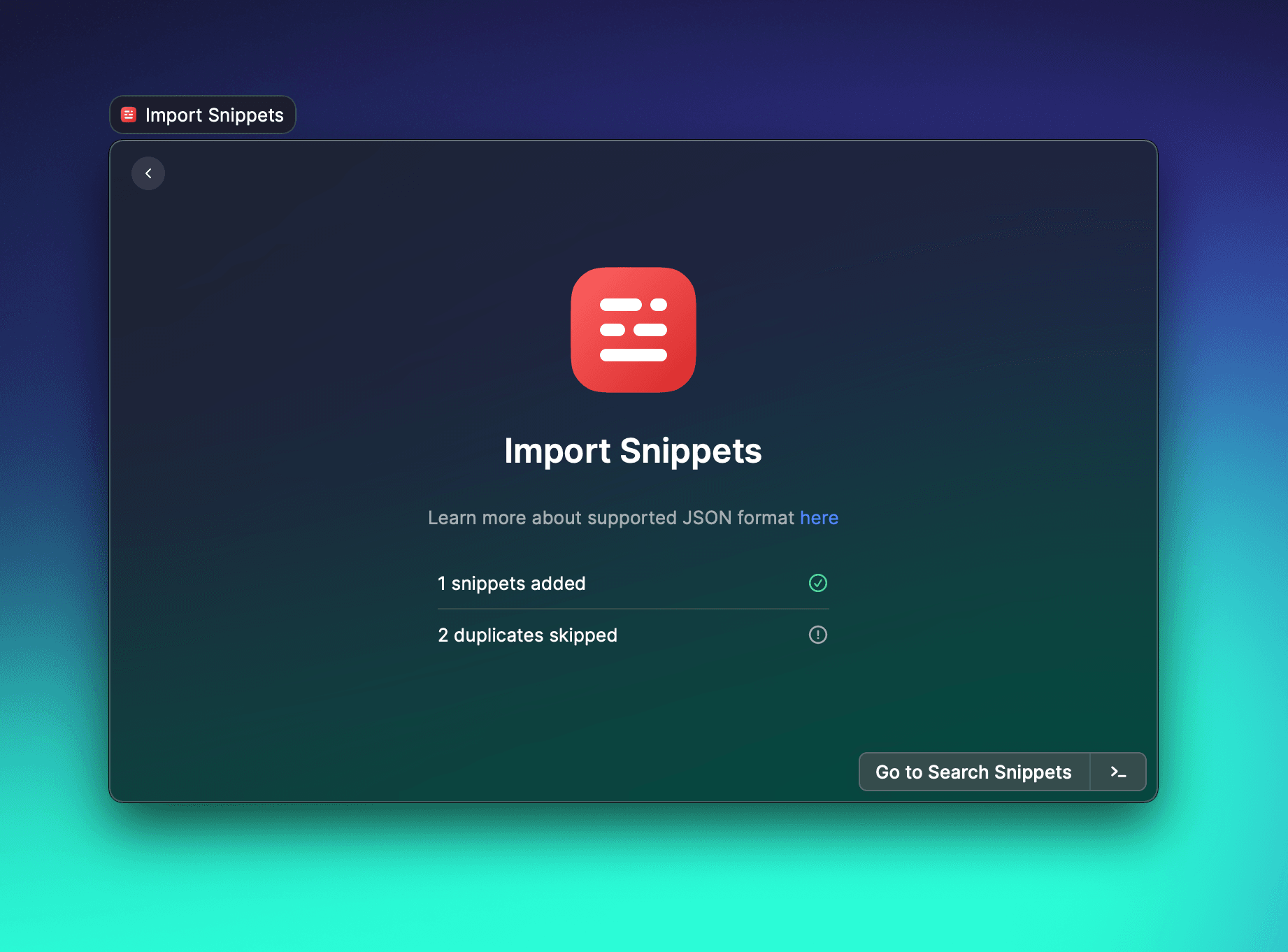Click the green checkmark beside '1 snippets added'
Viewport: 1288px width, 952px height.
[x=817, y=583]
